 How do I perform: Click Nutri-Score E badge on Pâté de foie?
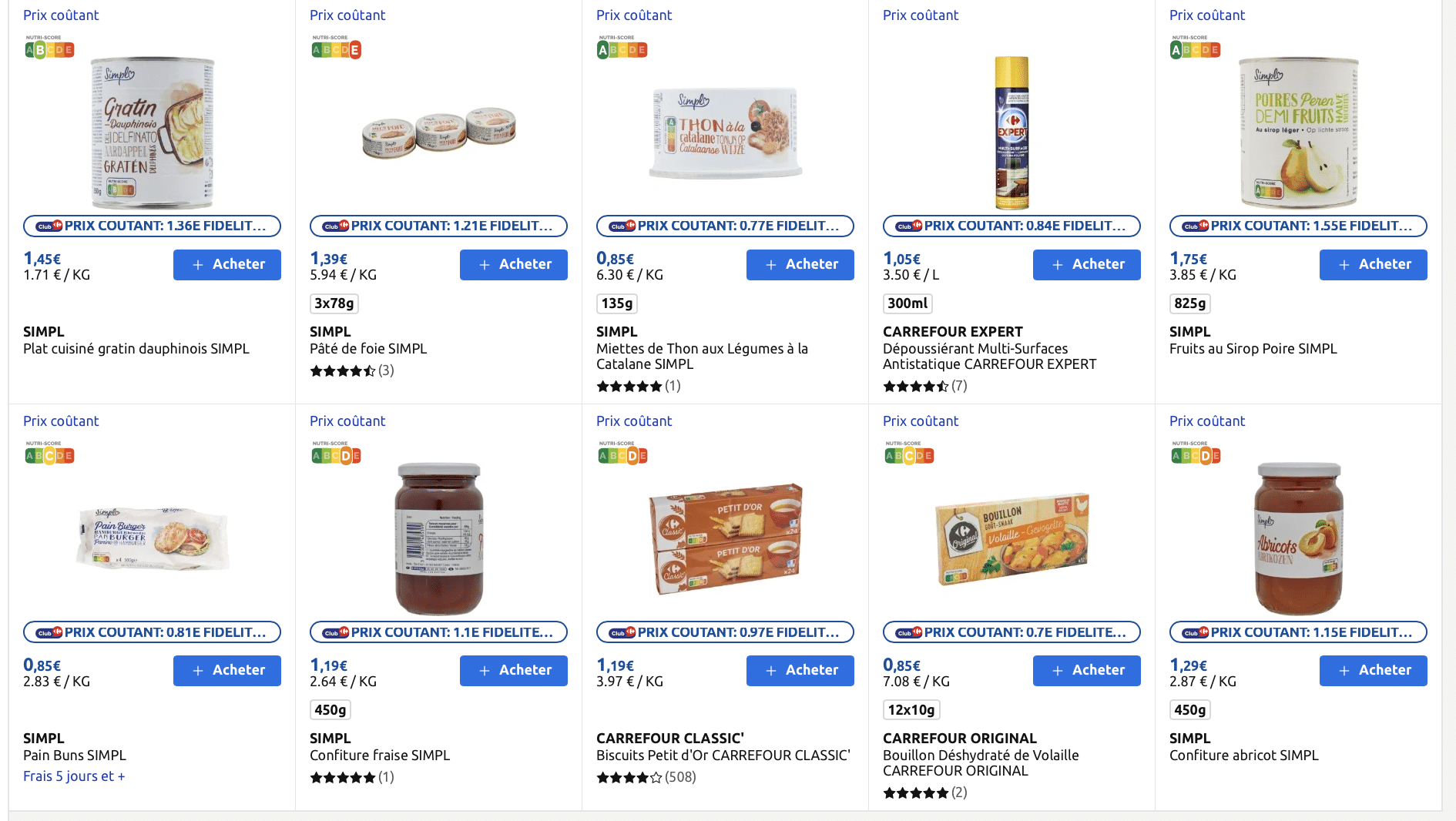coord(354,50)
